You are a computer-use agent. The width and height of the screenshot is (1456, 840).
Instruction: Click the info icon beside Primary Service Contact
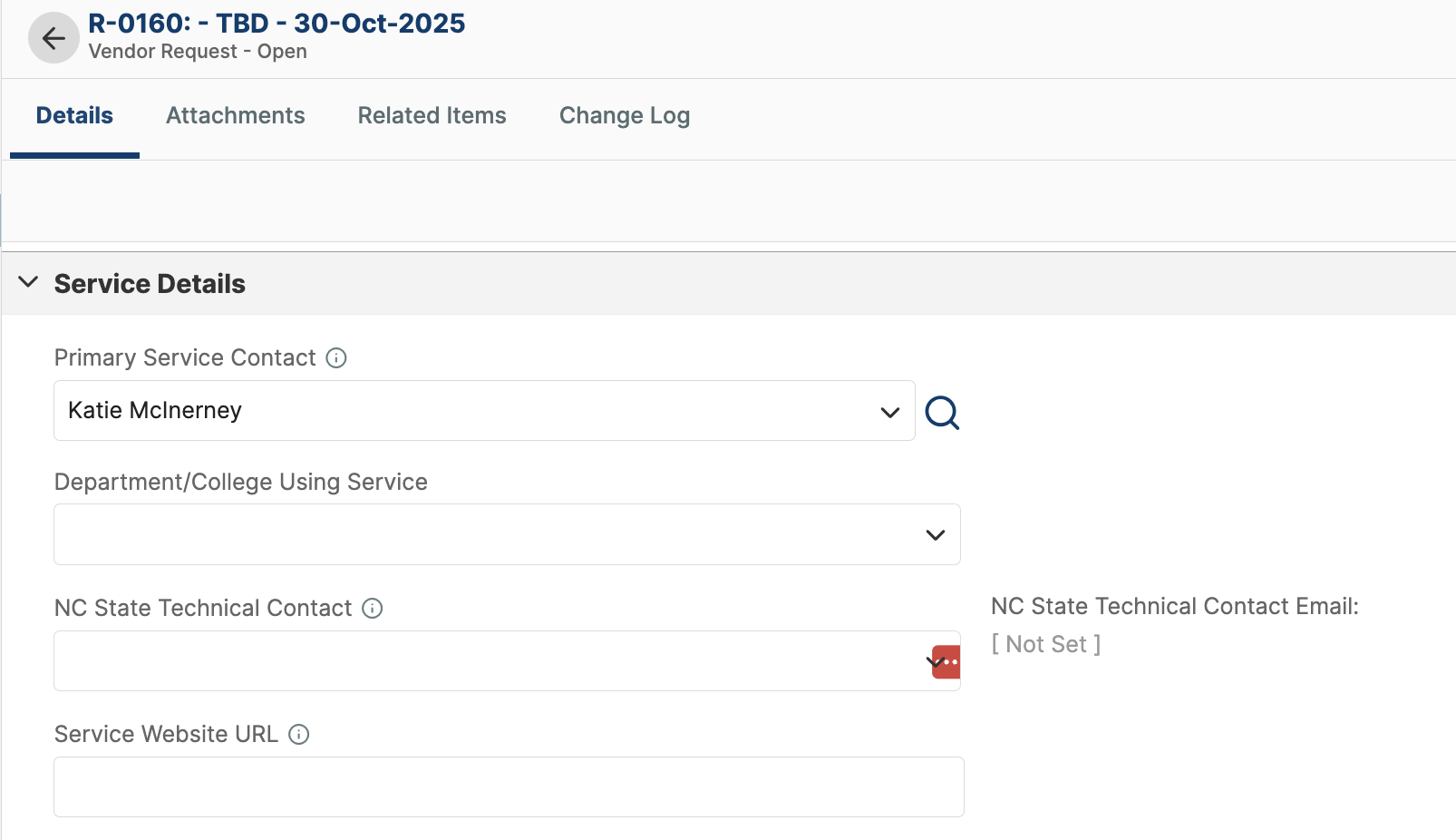335,357
